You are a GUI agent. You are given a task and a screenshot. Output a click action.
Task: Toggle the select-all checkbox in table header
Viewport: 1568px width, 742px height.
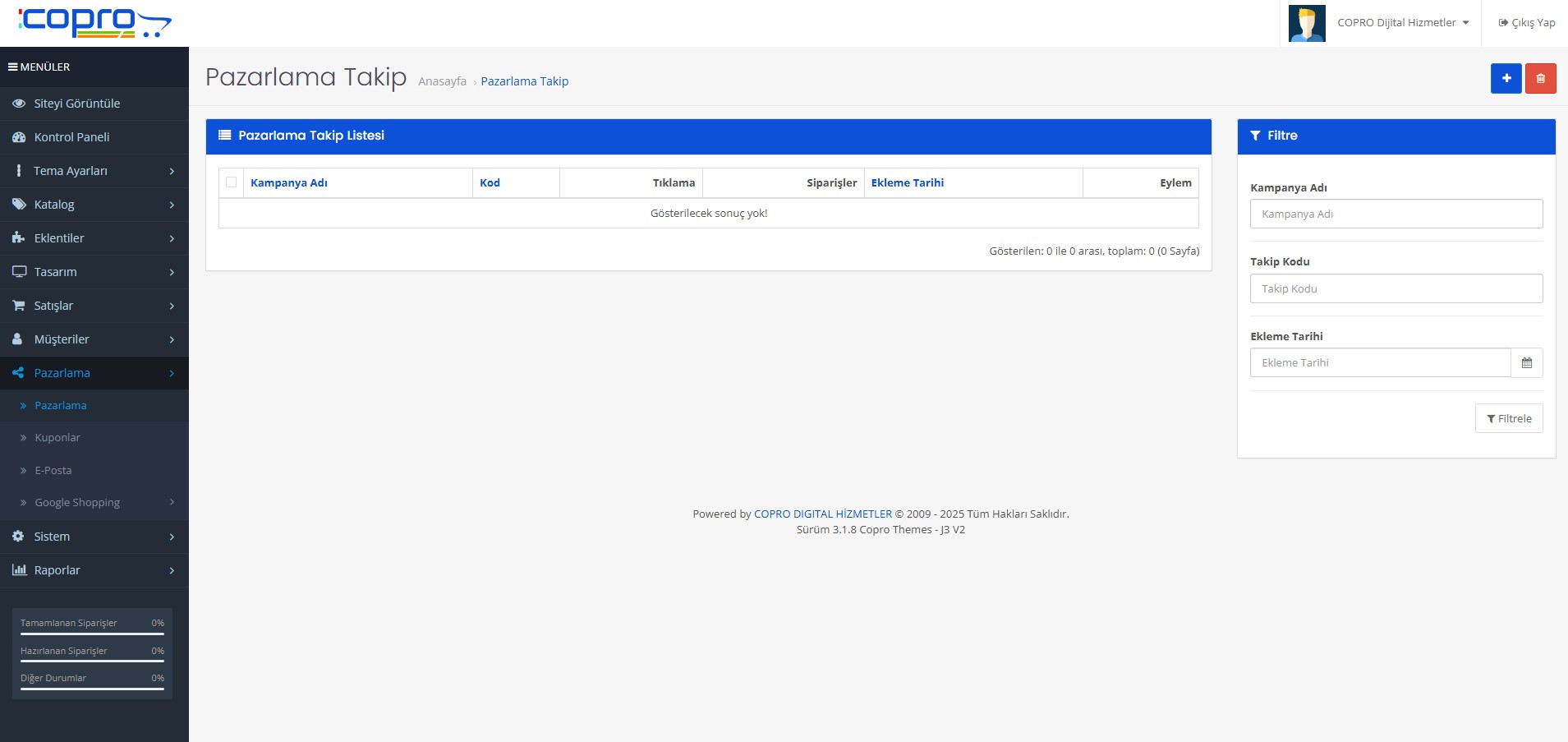point(232,182)
